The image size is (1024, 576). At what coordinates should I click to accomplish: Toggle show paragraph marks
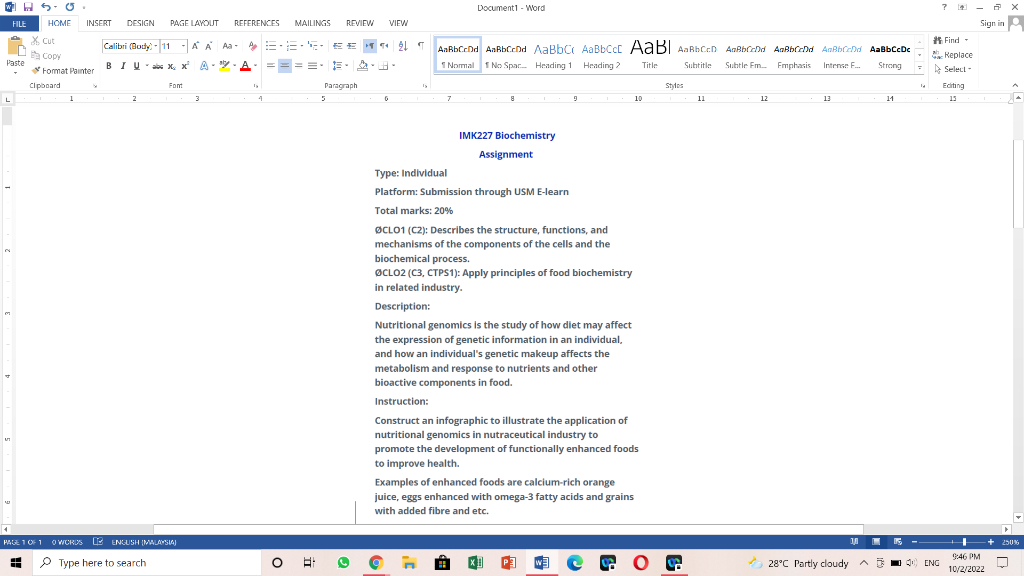(421, 46)
